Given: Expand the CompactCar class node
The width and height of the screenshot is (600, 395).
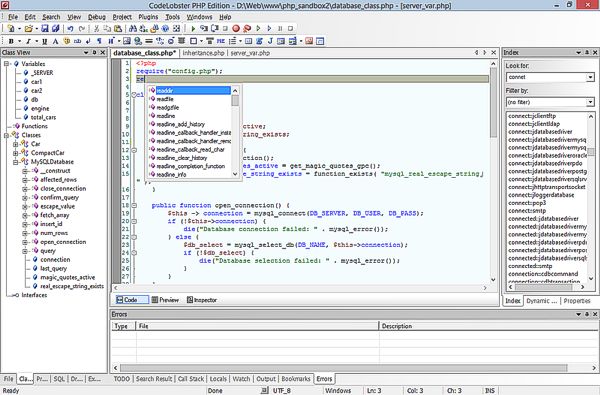Looking at the screenshot, I should pyautogui.click(x=15, y=153).
